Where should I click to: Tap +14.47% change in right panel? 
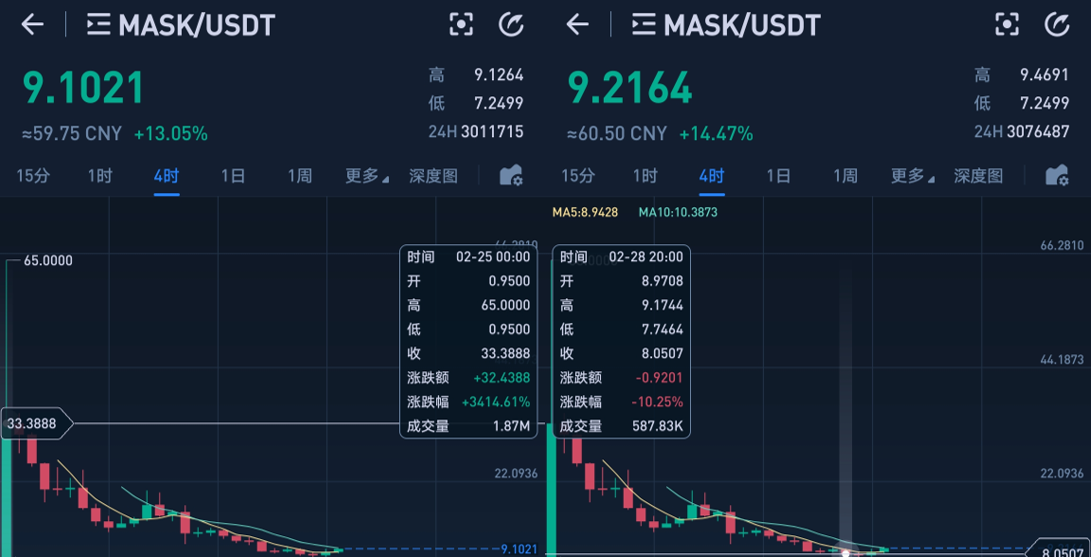pyautogui.click(x=716, y=134)
